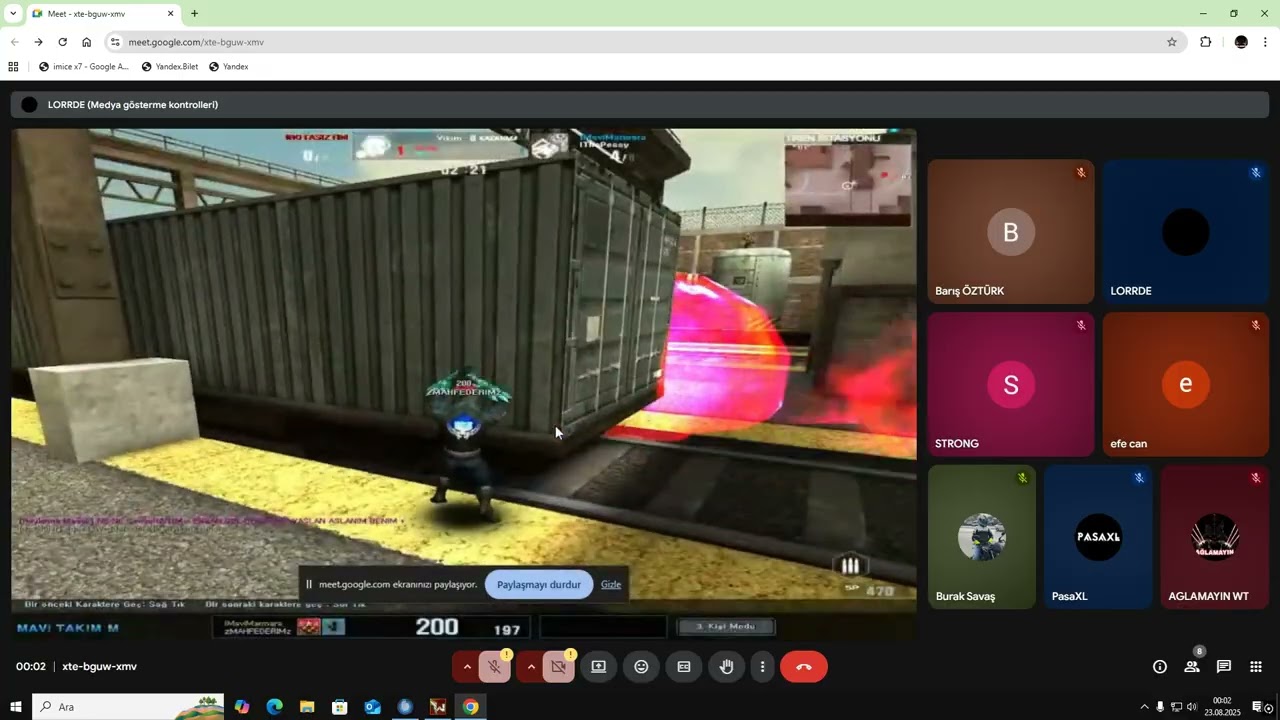Select LORRDE participant tile

(1186, 232)
